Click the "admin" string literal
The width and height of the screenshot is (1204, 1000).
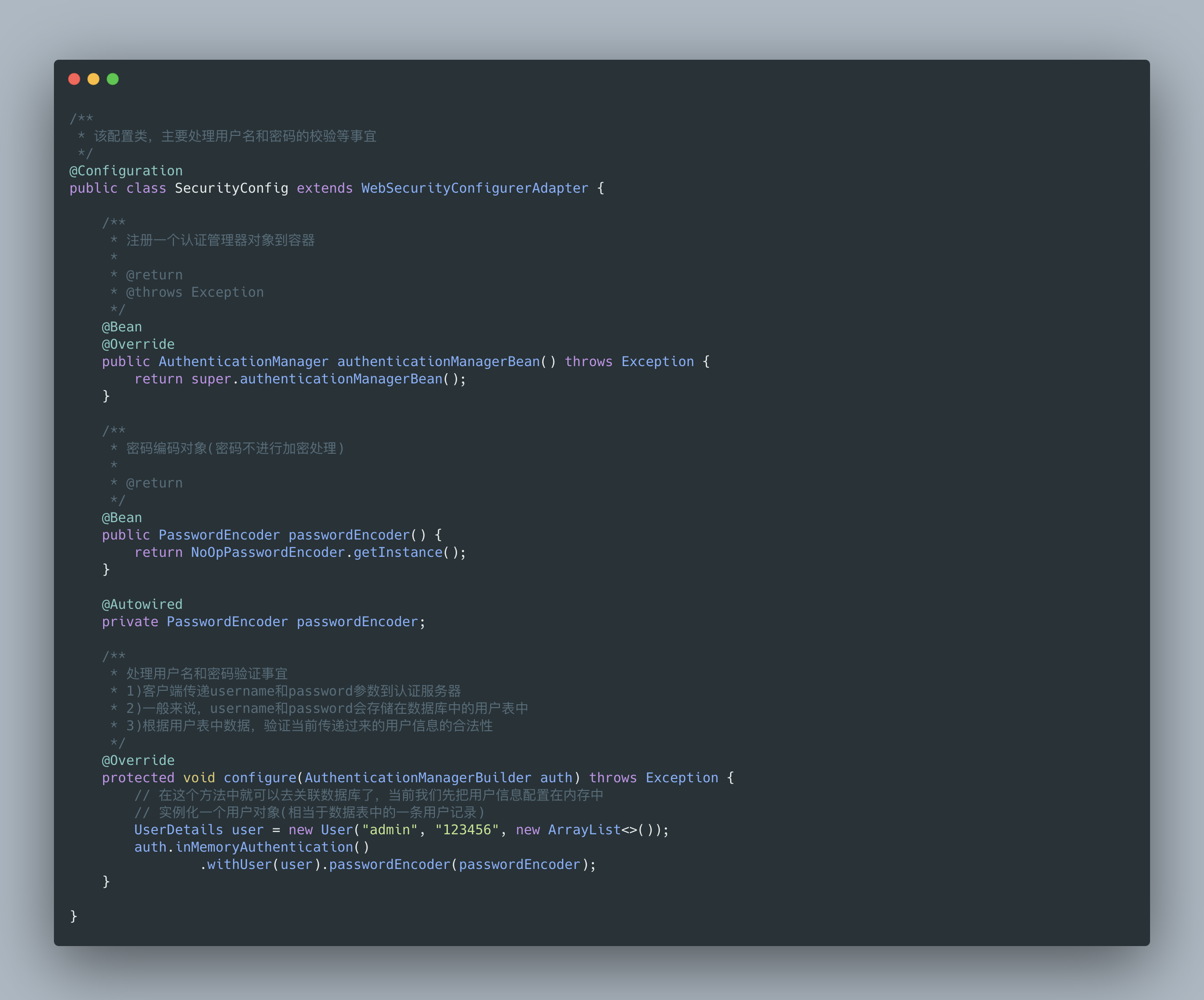tap(390, 829)
